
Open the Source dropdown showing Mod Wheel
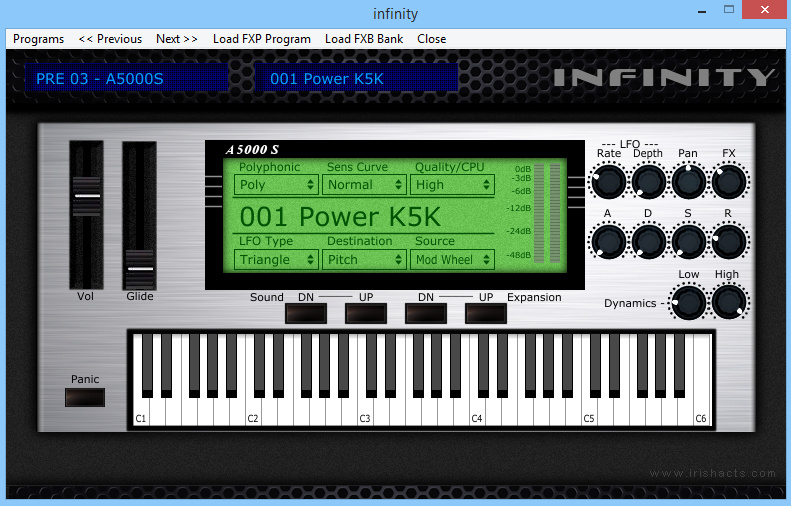click(x=452, y=259)
